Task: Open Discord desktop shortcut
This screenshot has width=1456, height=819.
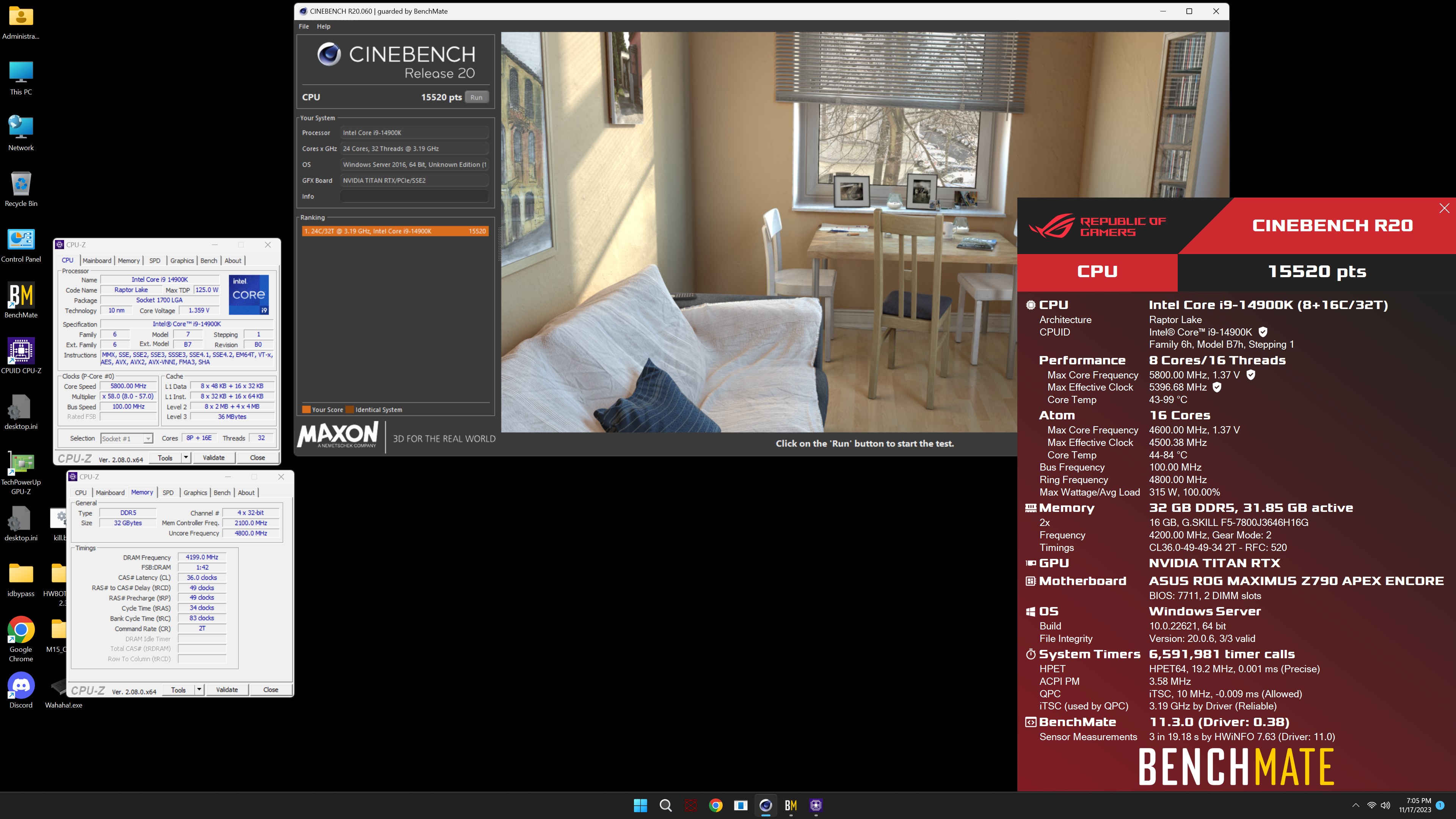Action: coord(21,690)
